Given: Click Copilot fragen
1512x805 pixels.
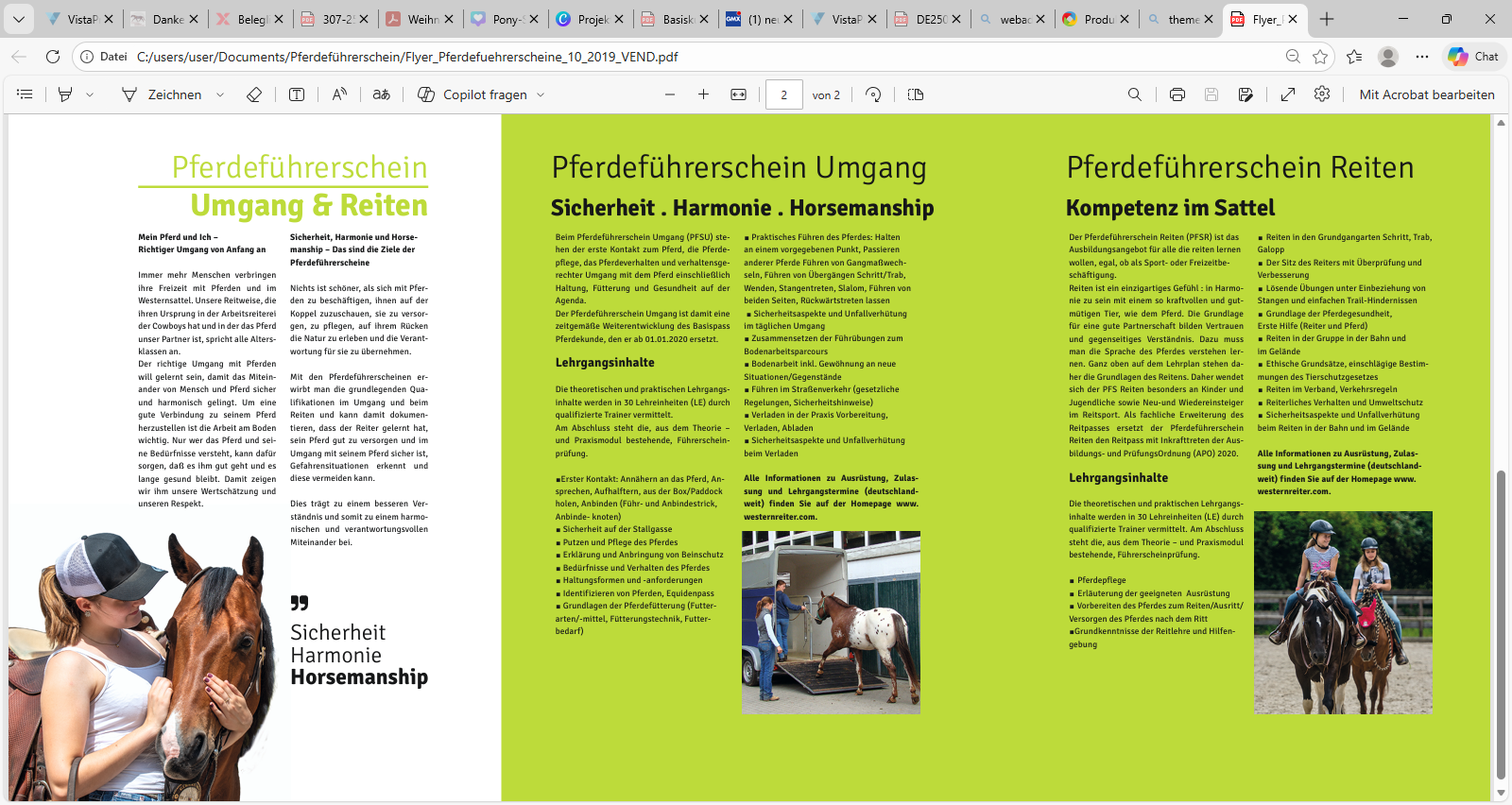Looking at the screenshot, I should [472, 94].
